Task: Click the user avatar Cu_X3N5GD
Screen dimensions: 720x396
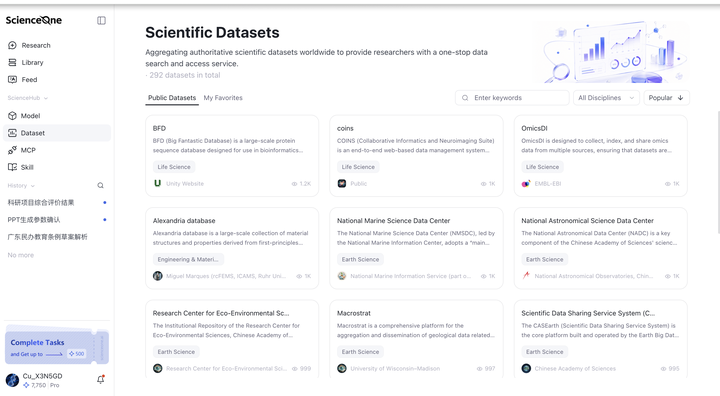Action: point(12,380)
